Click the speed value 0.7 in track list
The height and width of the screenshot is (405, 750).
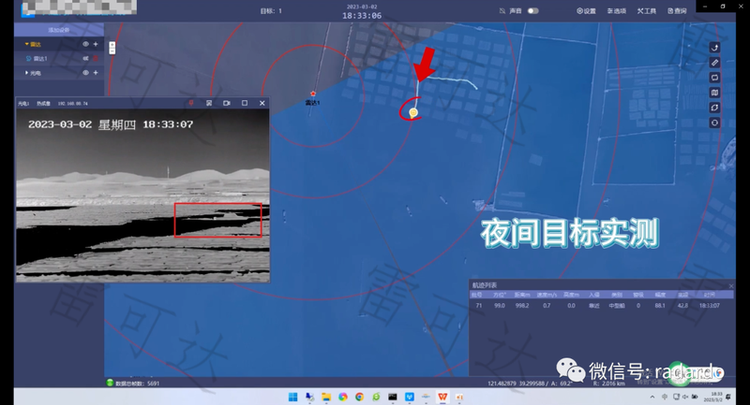click(x=547, y=306)
